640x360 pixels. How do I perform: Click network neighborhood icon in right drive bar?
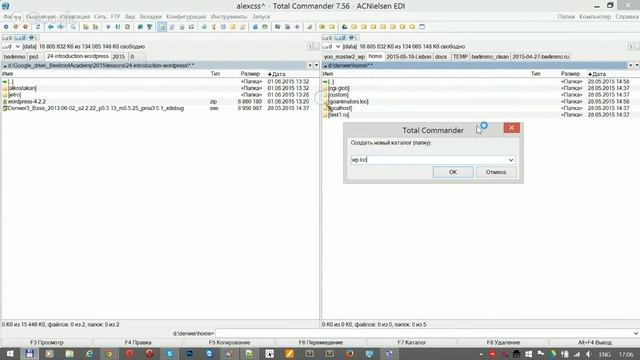coord(352,38)
